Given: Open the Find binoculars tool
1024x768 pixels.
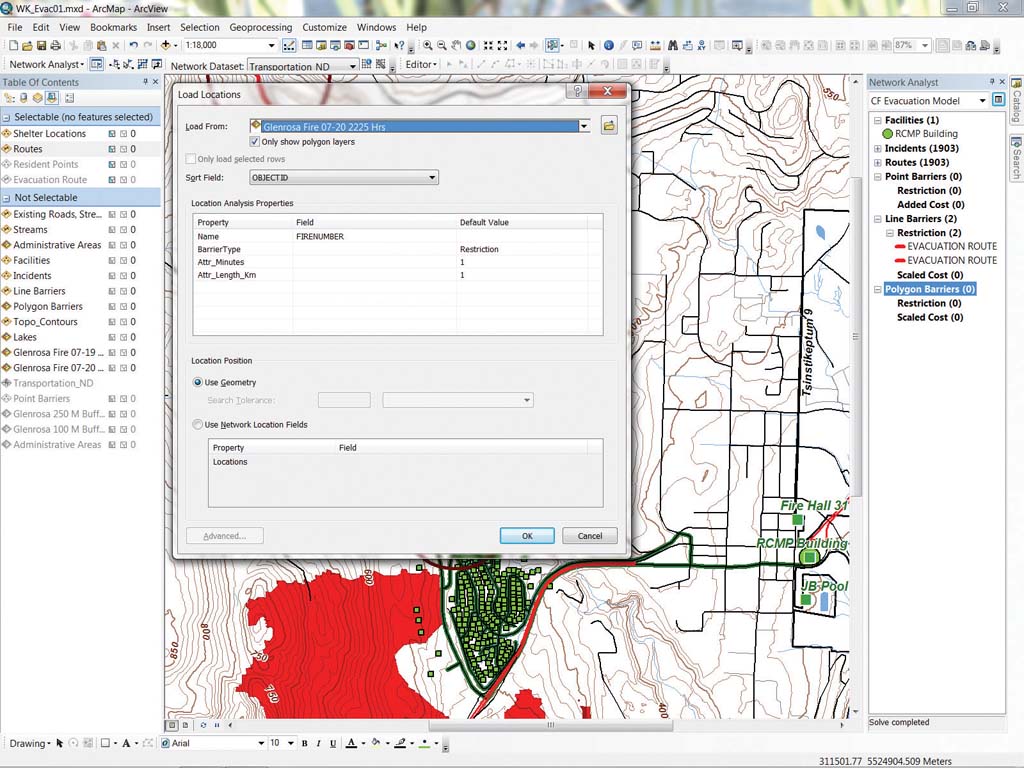Looking at the screenshot, I should click(673, 46).
